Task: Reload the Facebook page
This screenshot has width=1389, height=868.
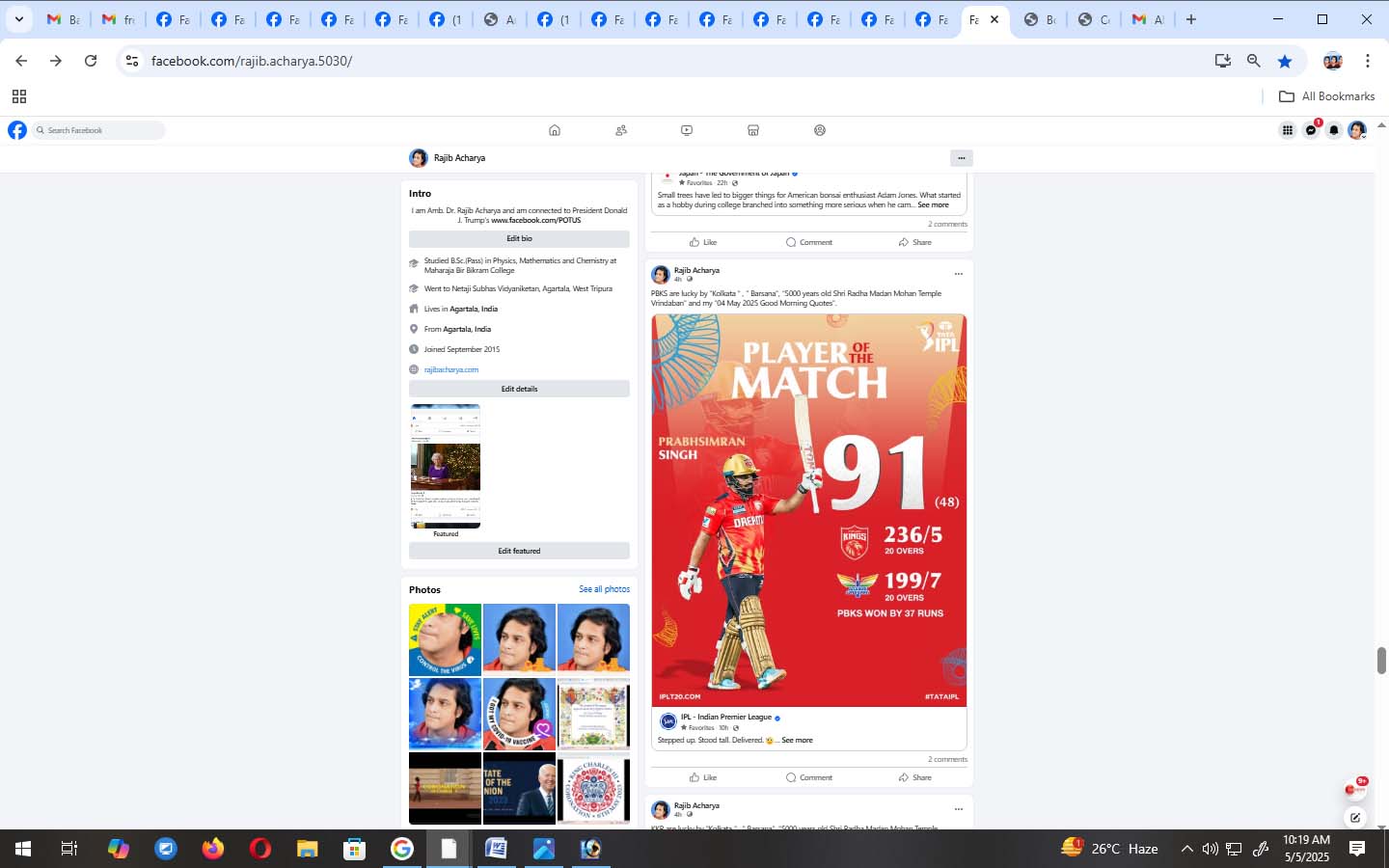Action: [x=91, y=61]
